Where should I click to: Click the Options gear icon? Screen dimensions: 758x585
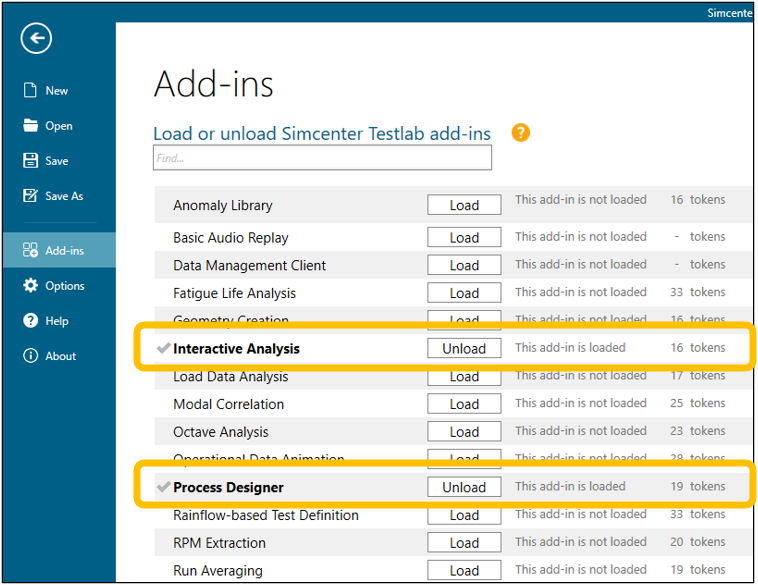pos(30,285)
